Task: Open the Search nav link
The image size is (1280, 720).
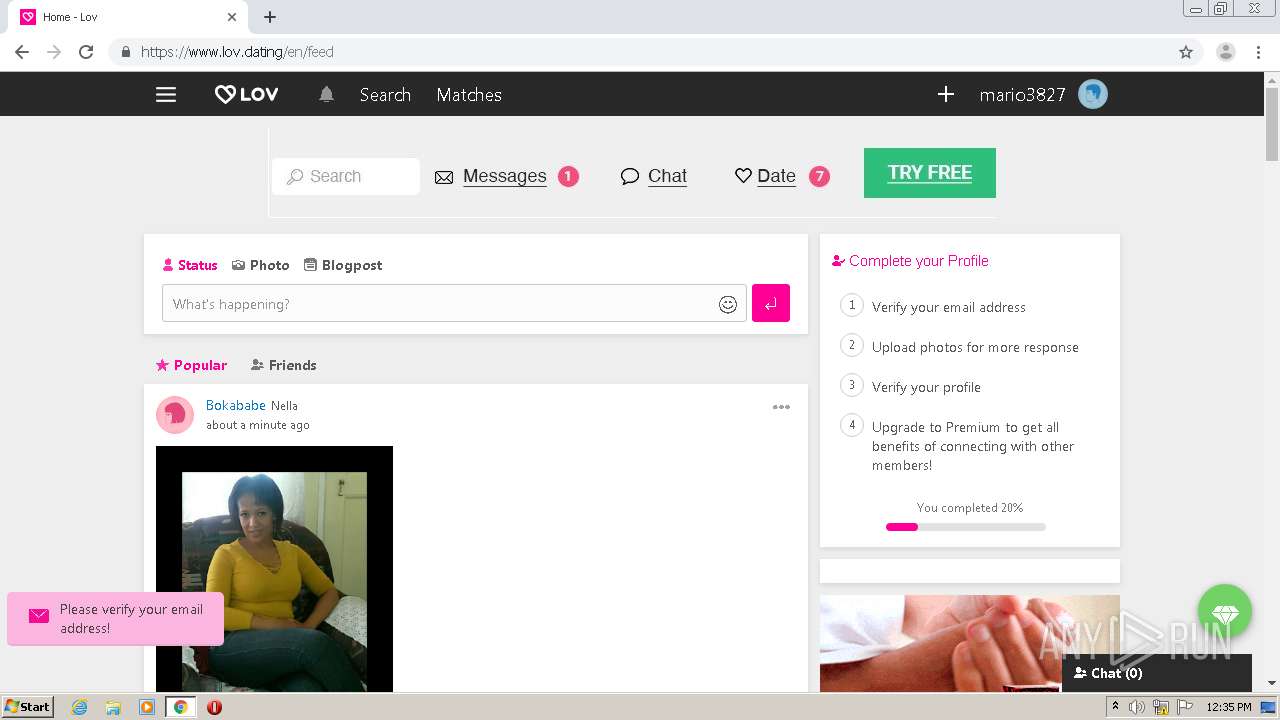Action: pos(385,95)
